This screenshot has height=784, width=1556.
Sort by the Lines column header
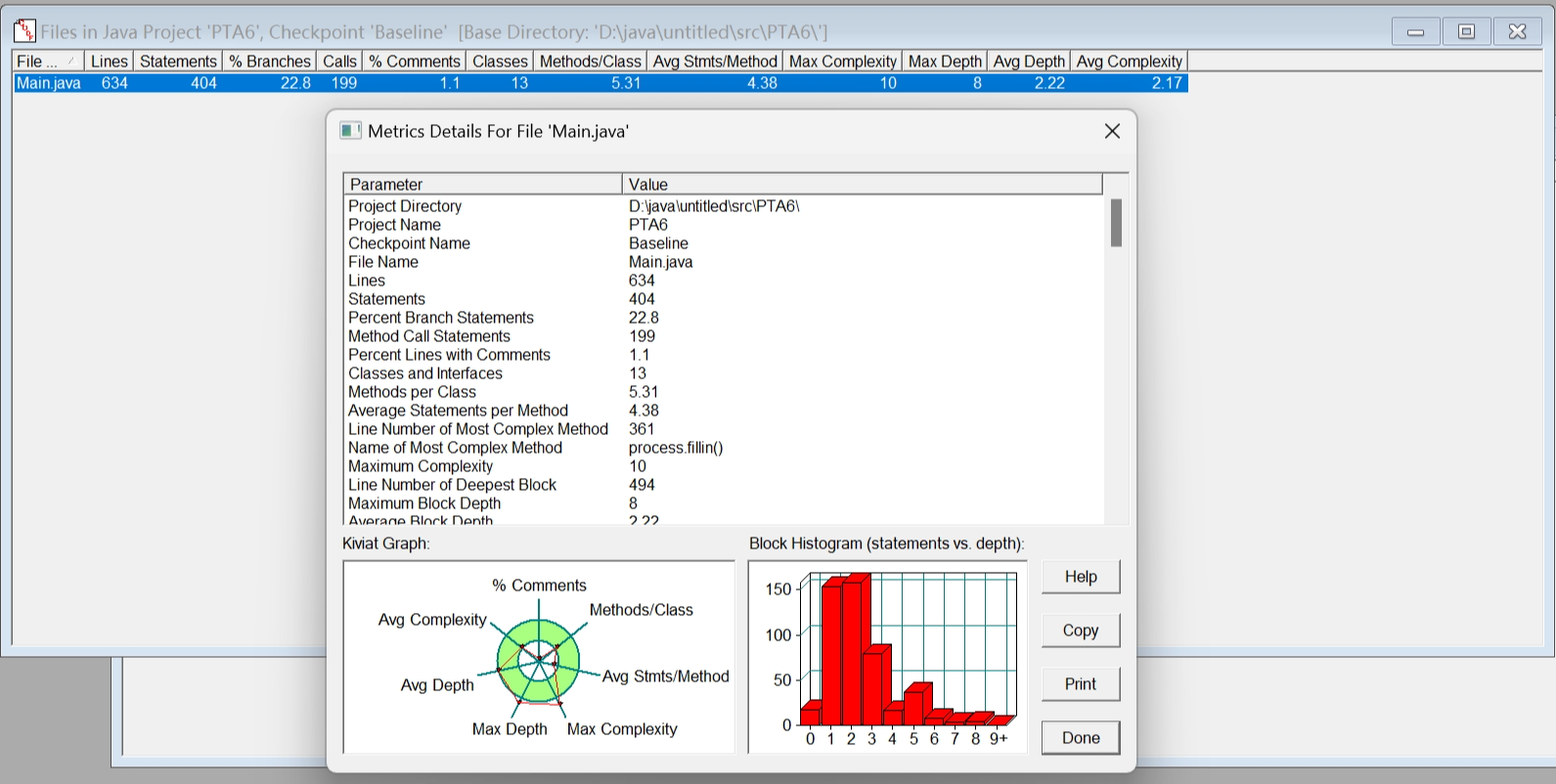click(x=109, y=61)
